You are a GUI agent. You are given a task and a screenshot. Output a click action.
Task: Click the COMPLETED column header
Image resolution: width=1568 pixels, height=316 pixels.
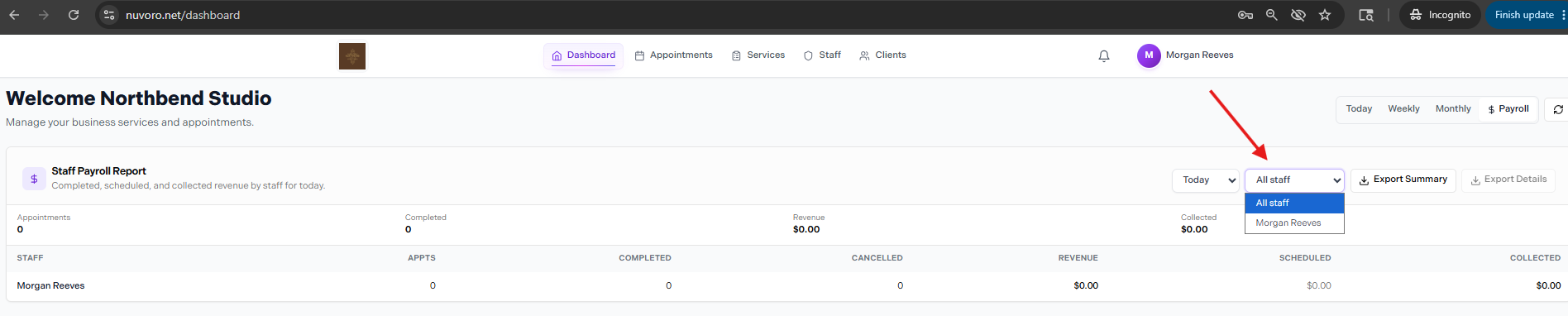pos(645,258)
